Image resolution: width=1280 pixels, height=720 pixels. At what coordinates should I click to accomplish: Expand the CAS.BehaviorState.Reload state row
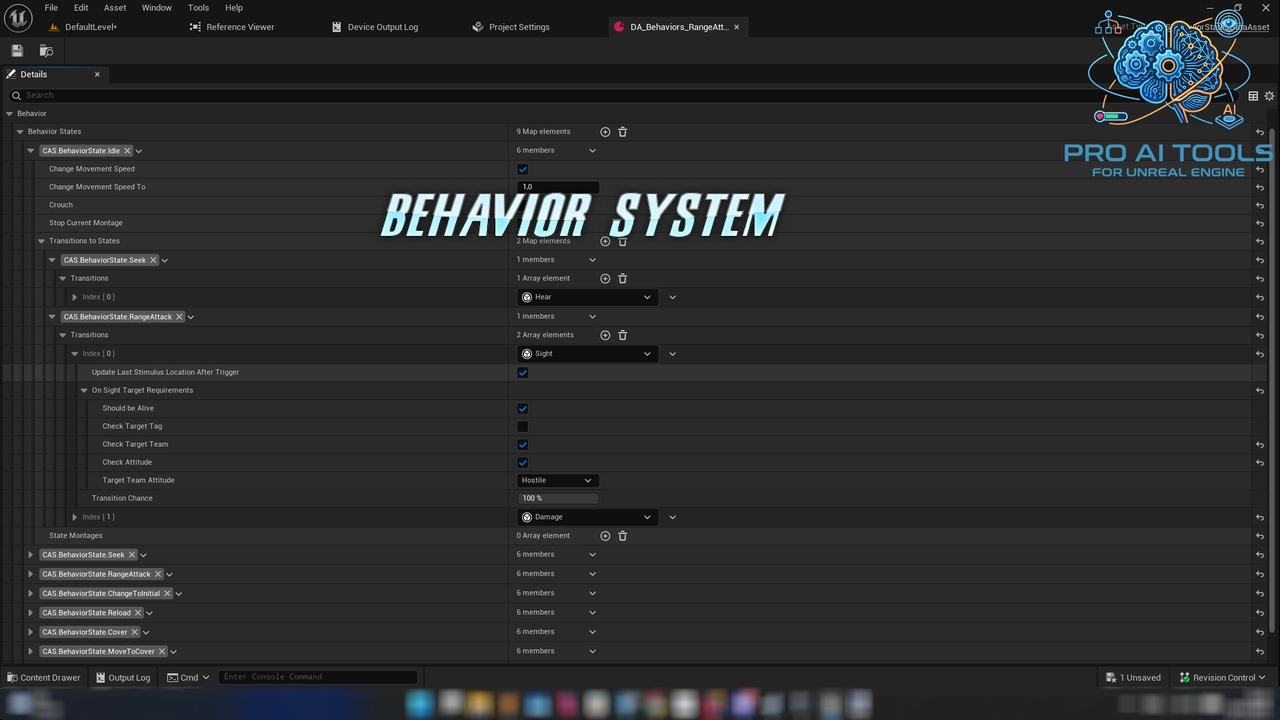pos(30,613)
